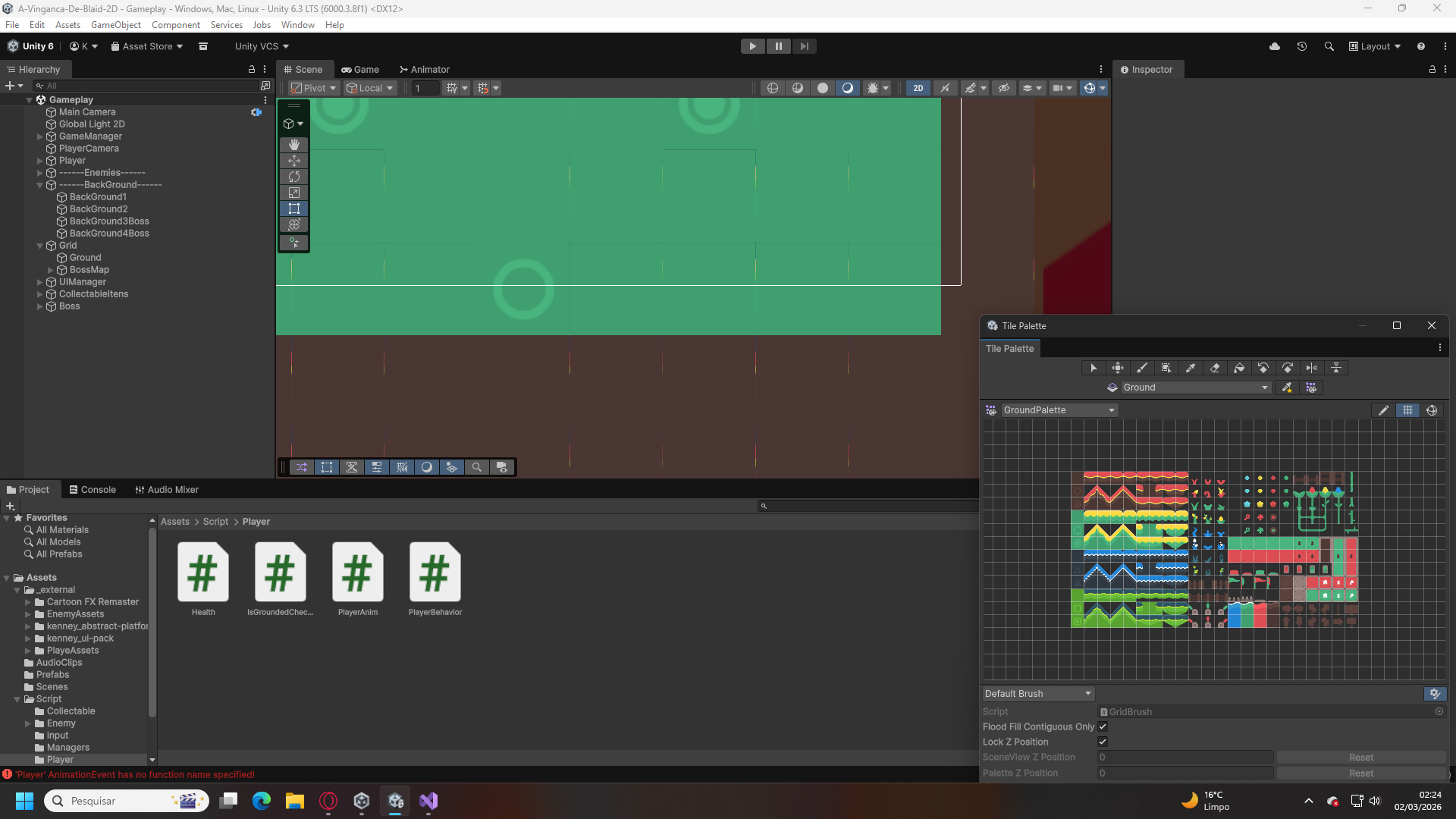The image size is (1456, 819).
Task: Click the box selection tile tool
Action: (x=1166, y=368)
